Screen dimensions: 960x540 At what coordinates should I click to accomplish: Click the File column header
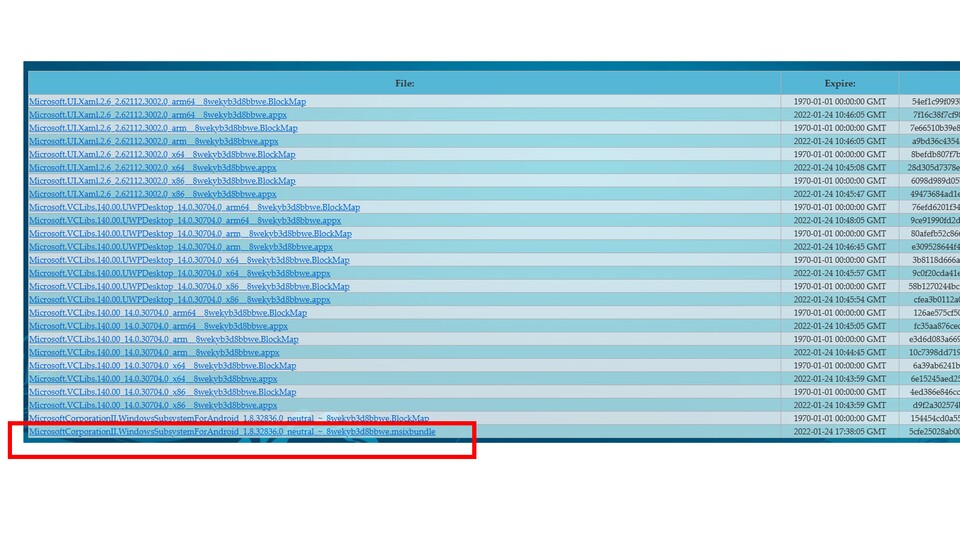pyautogui.click(x=404, y=84)
